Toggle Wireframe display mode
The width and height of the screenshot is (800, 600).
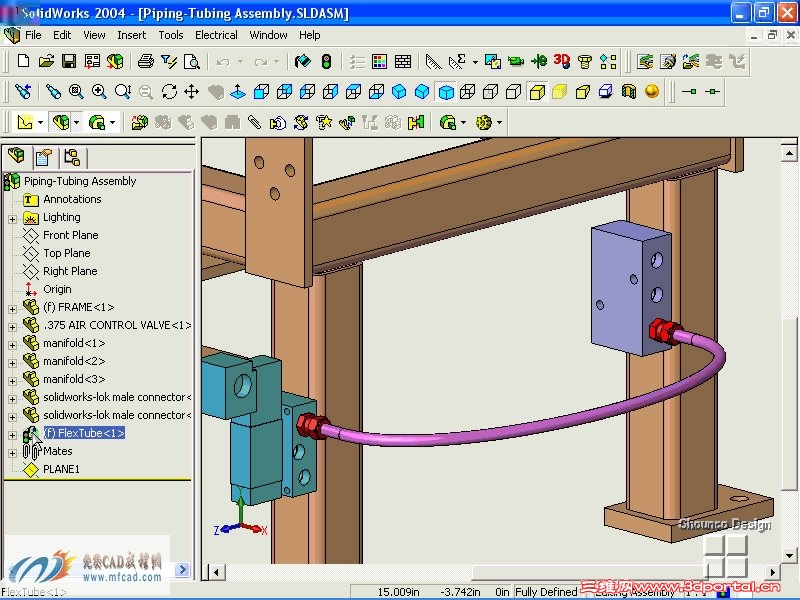pos(467,92)
